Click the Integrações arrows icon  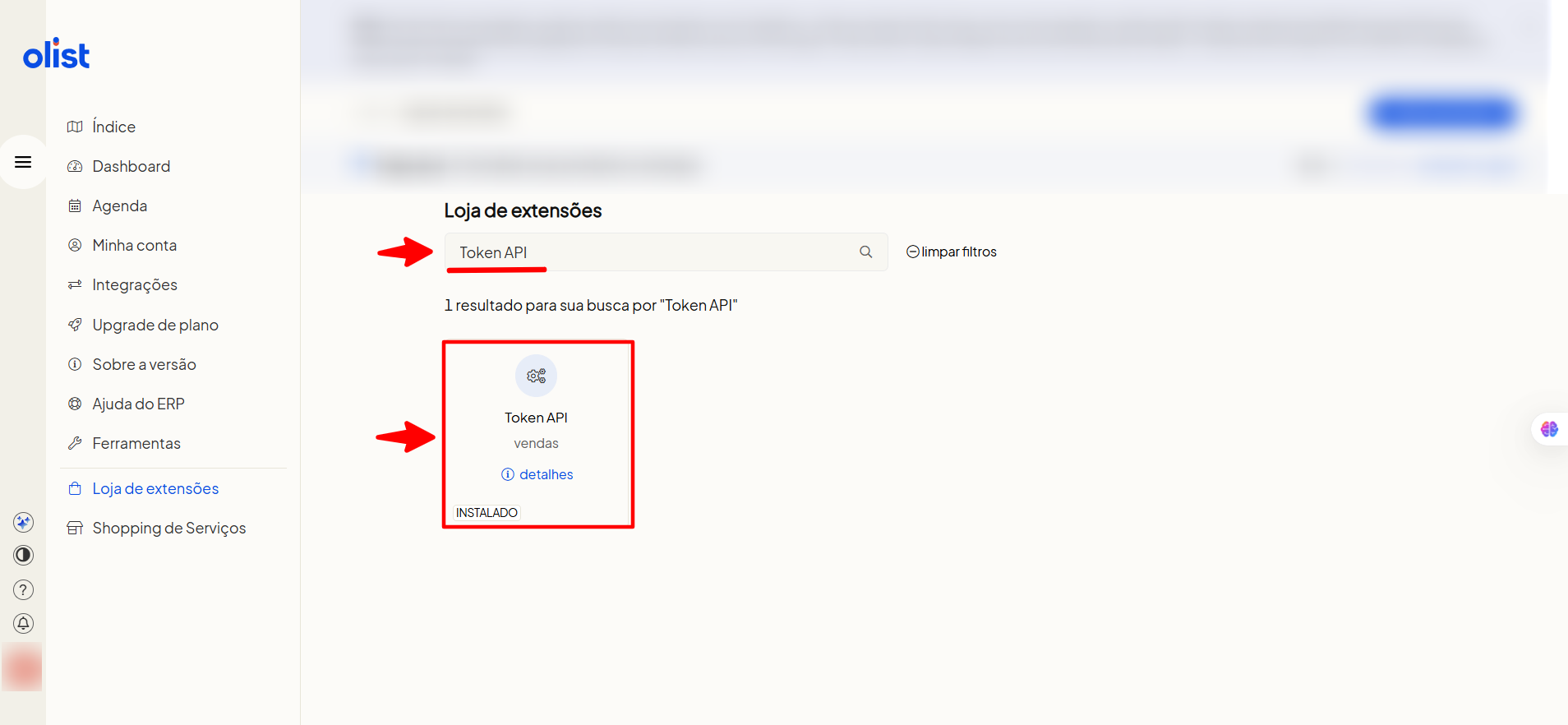[x=75, y=284]
